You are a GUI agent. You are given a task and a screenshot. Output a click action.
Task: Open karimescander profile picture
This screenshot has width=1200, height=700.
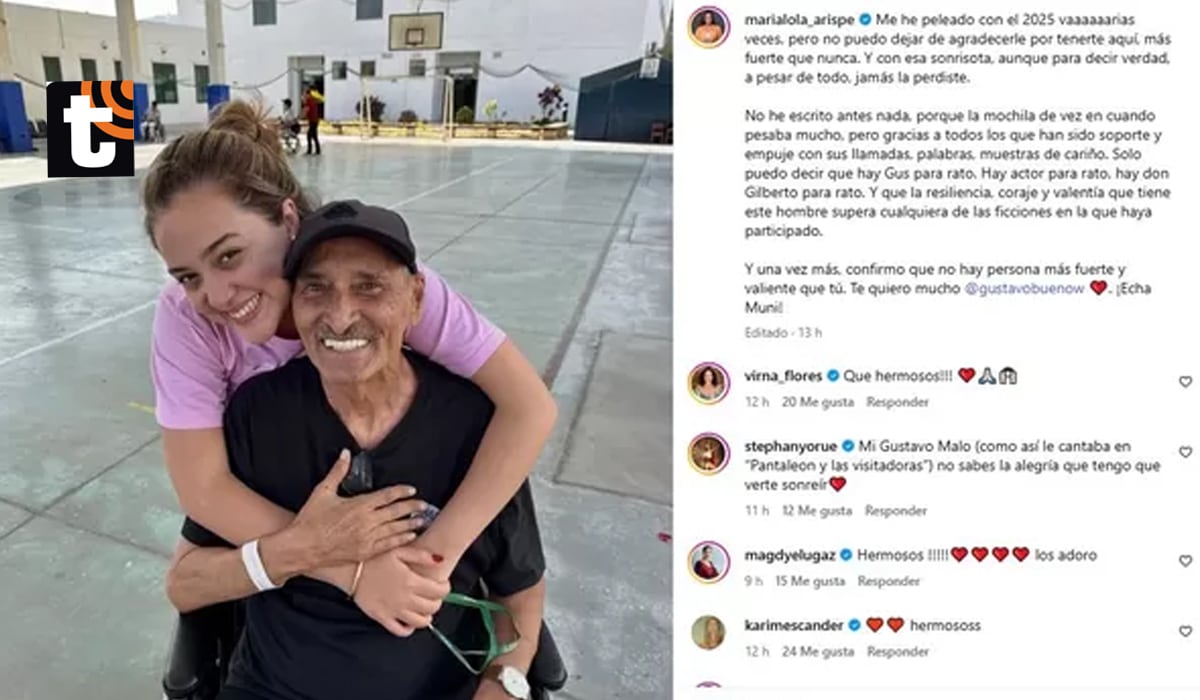[708, 632]
